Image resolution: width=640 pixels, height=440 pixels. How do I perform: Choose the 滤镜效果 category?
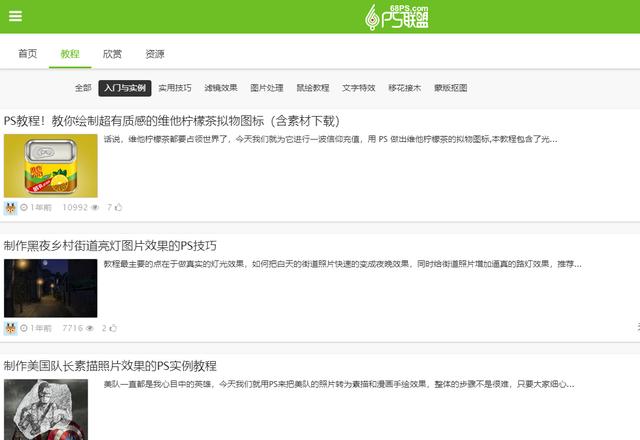point(221,88)
